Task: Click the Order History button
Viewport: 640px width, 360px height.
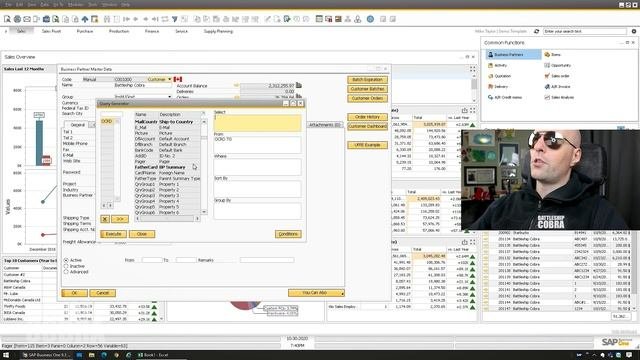Action: coord(367,117)
